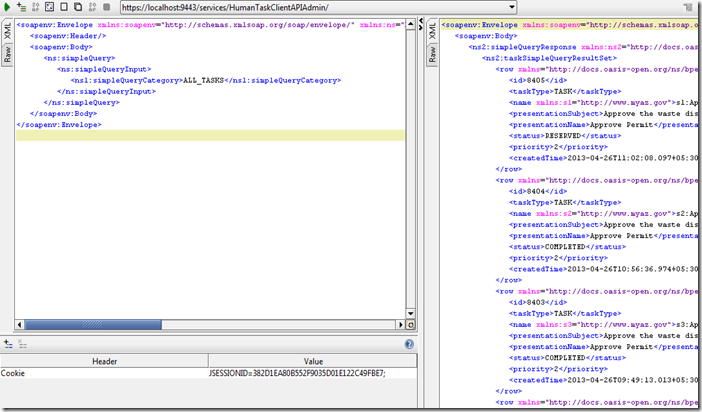The height and width of the screenshot is (412, 702).
Task: Select the response panel XML tab
Action: [x=432, y=31]
